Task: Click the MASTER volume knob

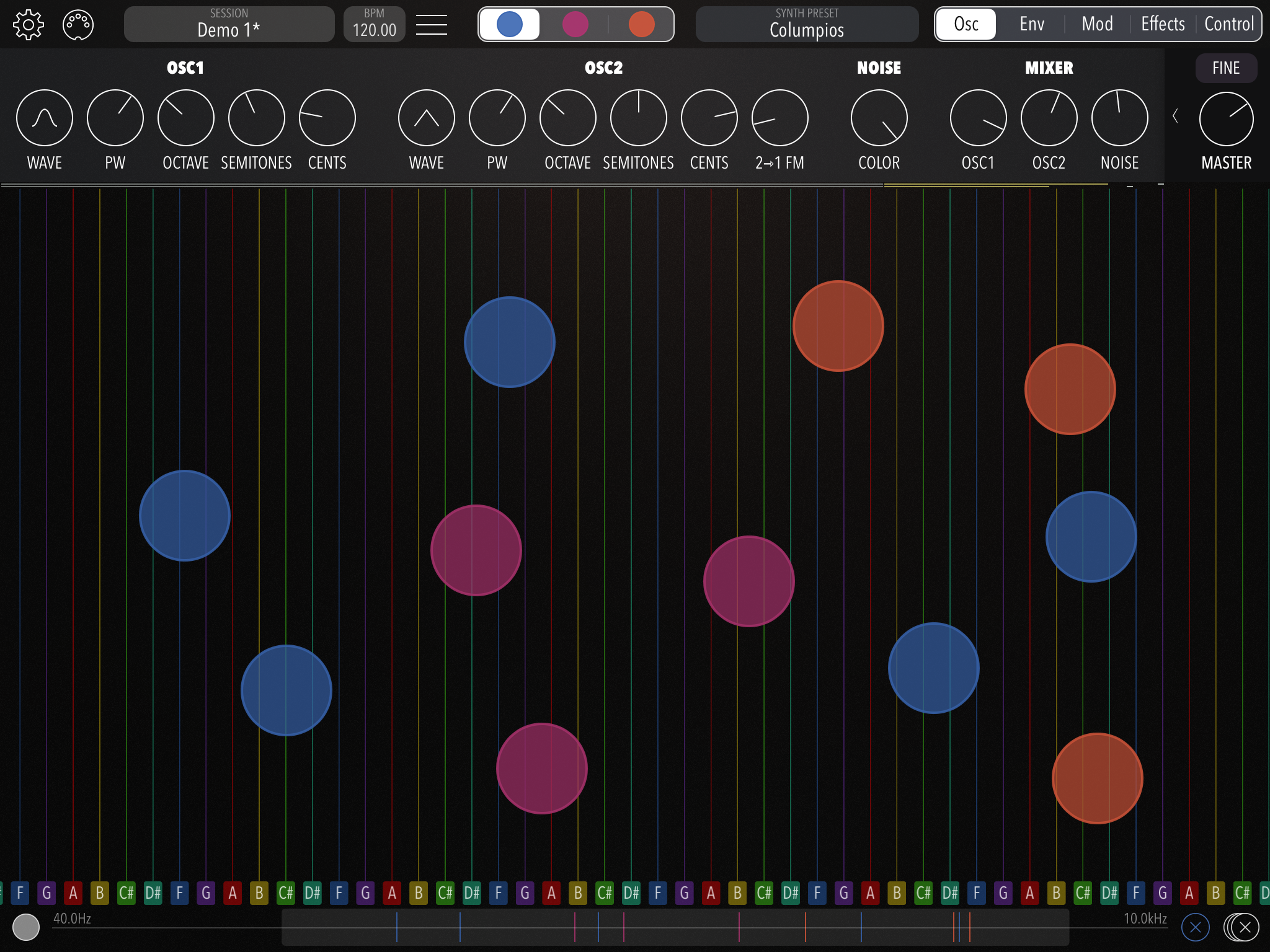Action: (x=1226, y=119)
